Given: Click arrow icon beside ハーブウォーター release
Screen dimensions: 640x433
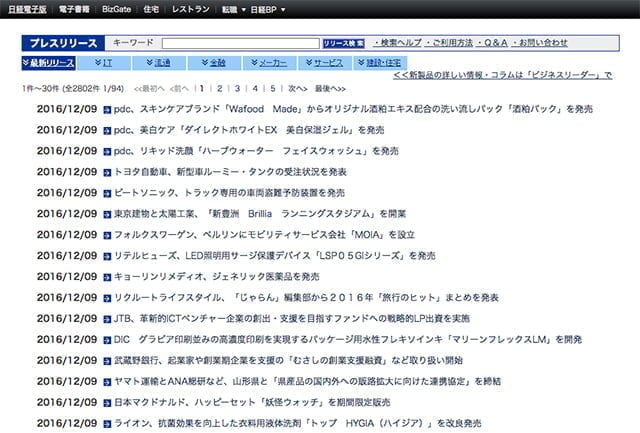Looking at the screenshot, I should [x=107, y=151].
